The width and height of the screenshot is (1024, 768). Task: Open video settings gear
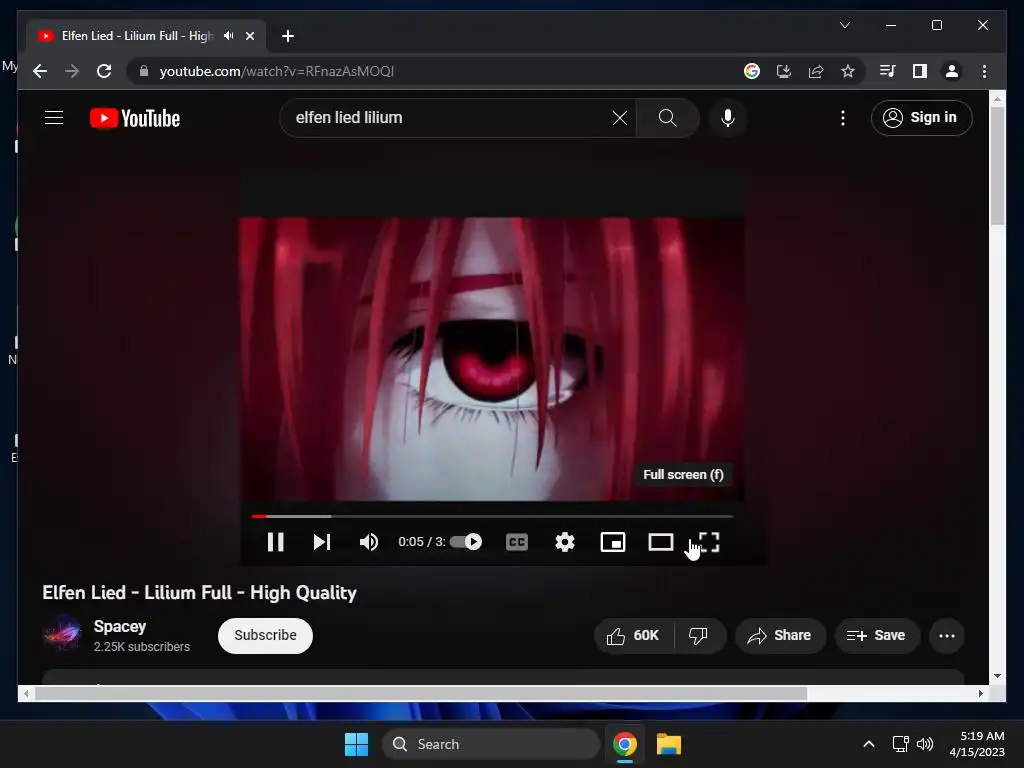(x=565, y=542)
